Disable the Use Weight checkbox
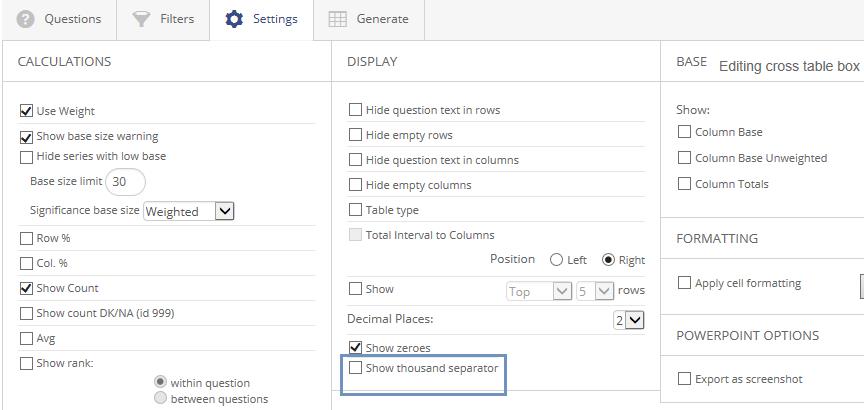This screenshot has height=410, width=864. tap(27, 111)
